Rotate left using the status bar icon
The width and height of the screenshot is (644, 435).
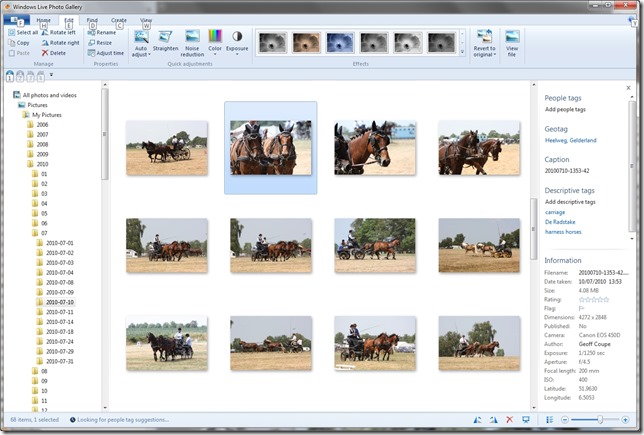click(477, 420)
